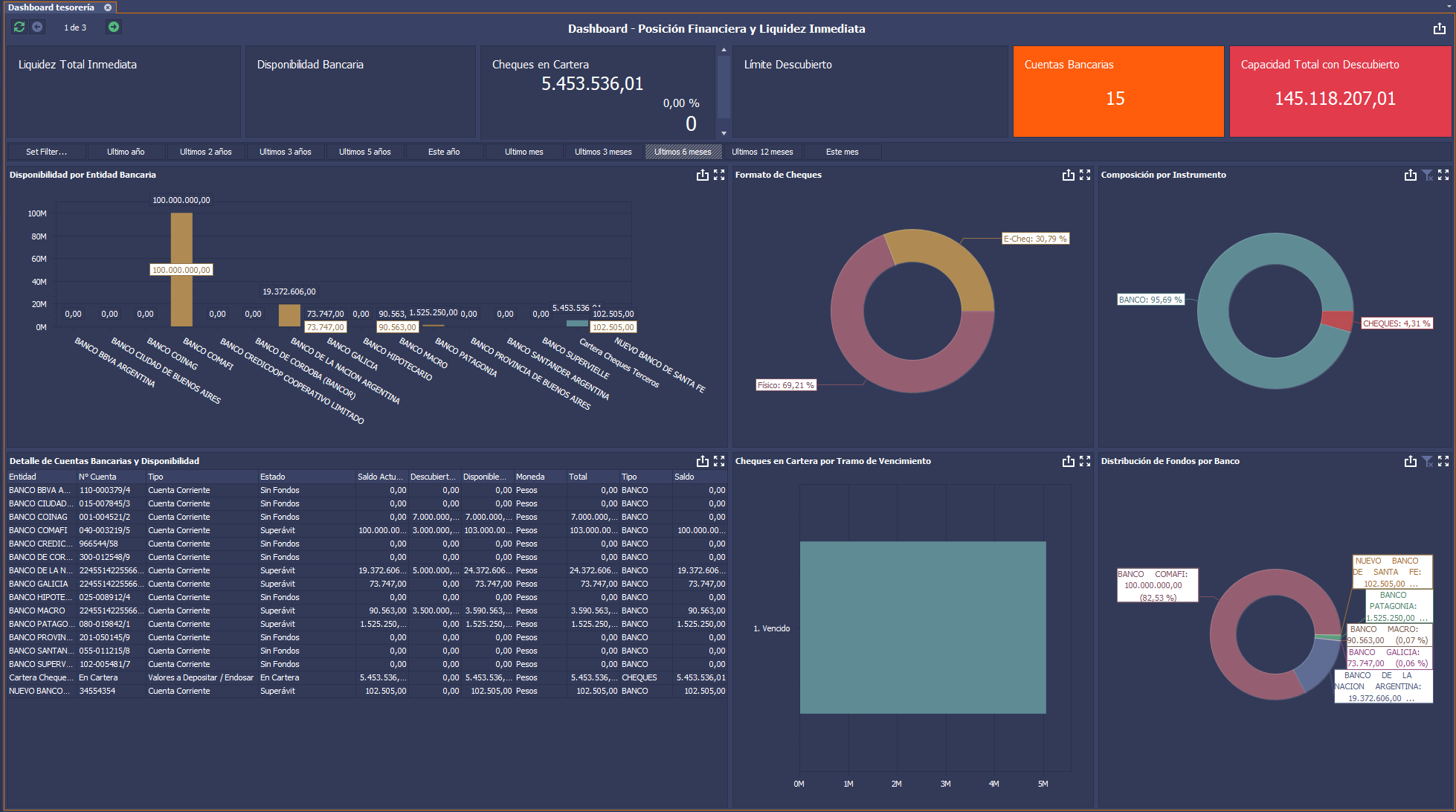This screenshot has width=1456, height=812.
Task: Select the Este mes filter
Action: 843,152
